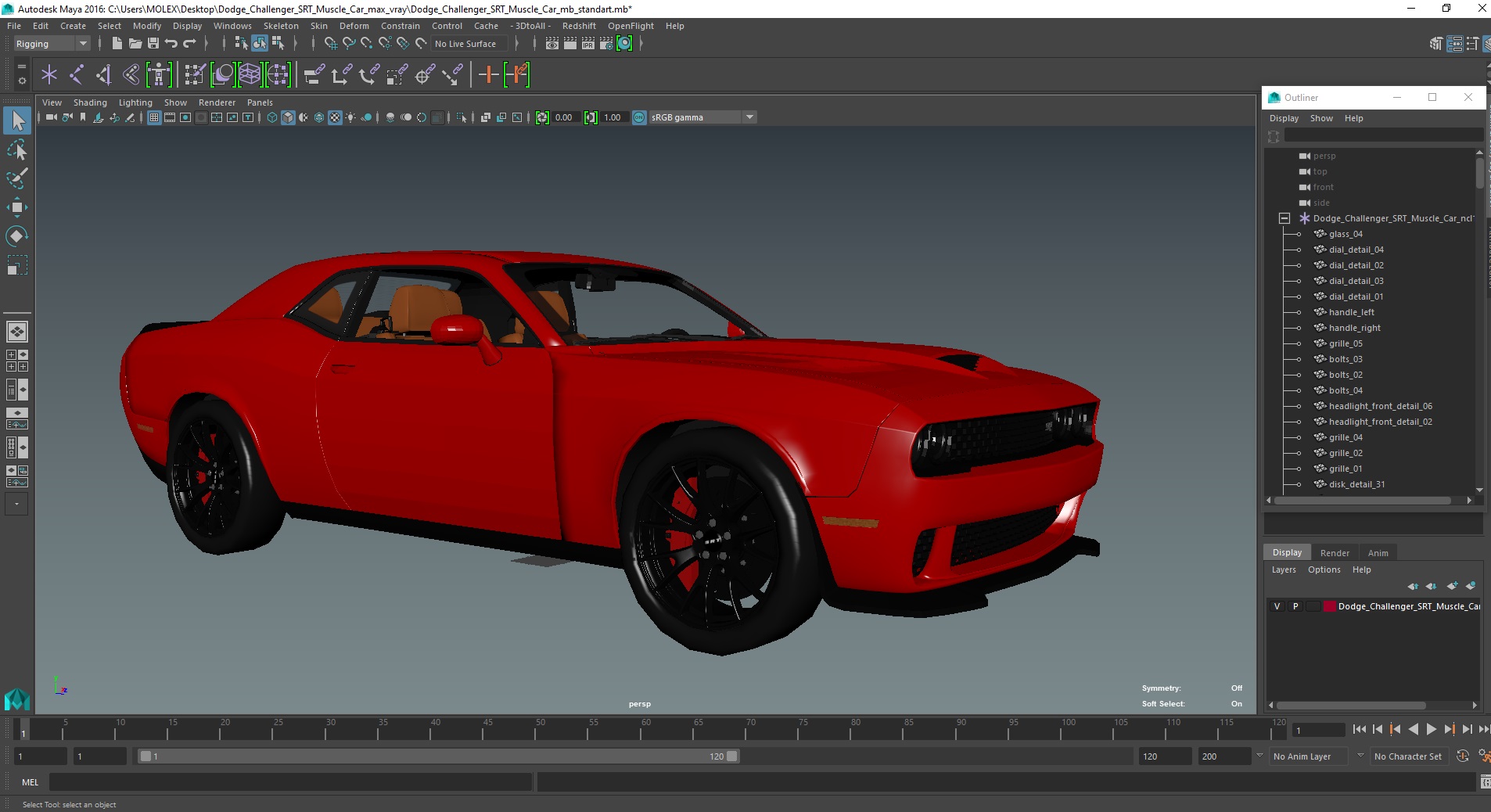This screenshot has width=1491, height=812.
Task: Open the shelf gear options menu
Action: pos(22,81)
